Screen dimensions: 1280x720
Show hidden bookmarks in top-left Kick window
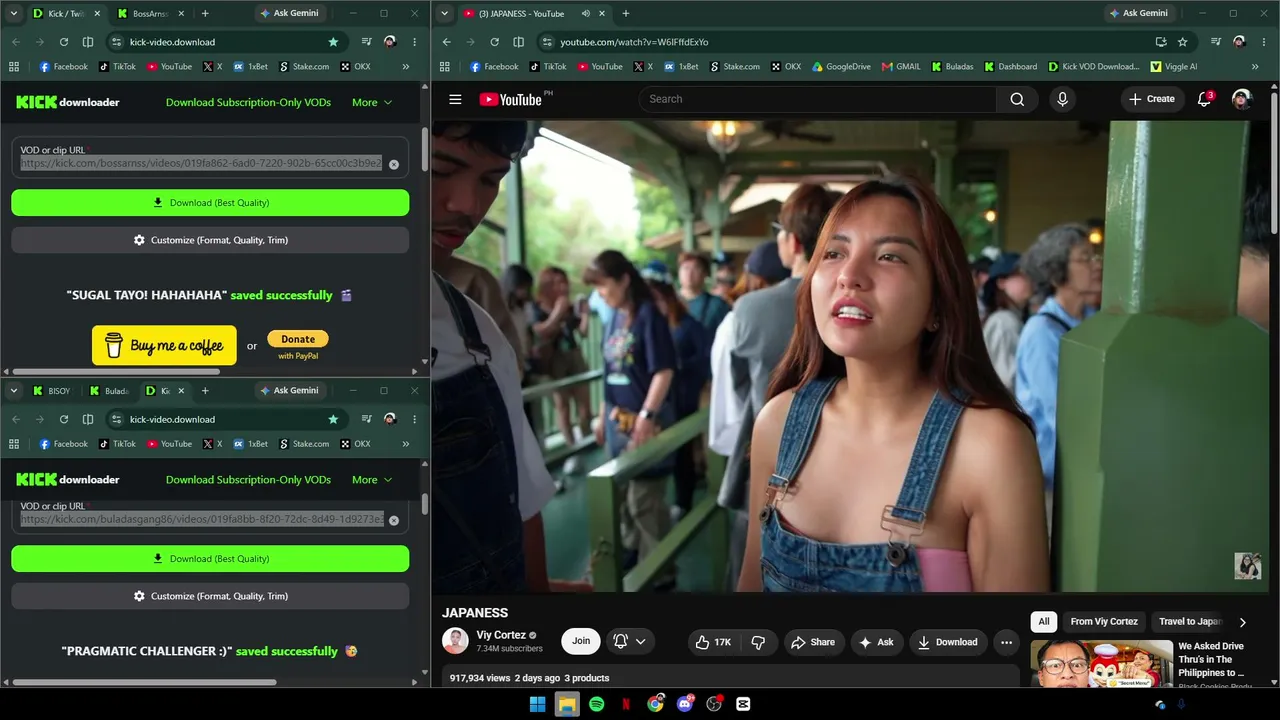[405, 67]
